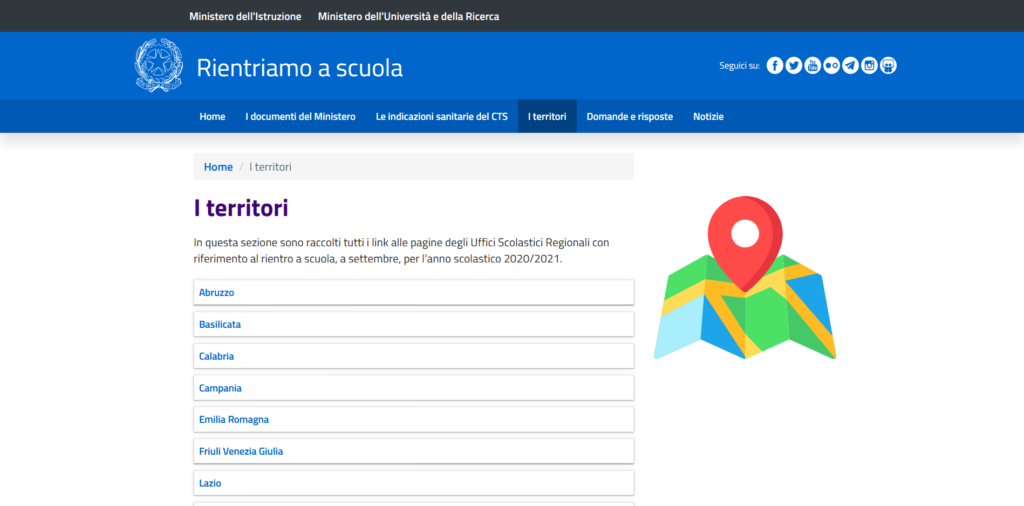Click the Italian Republic emblem logo
Viewport: 1024px width, 506px height.
tap(159, 65)
